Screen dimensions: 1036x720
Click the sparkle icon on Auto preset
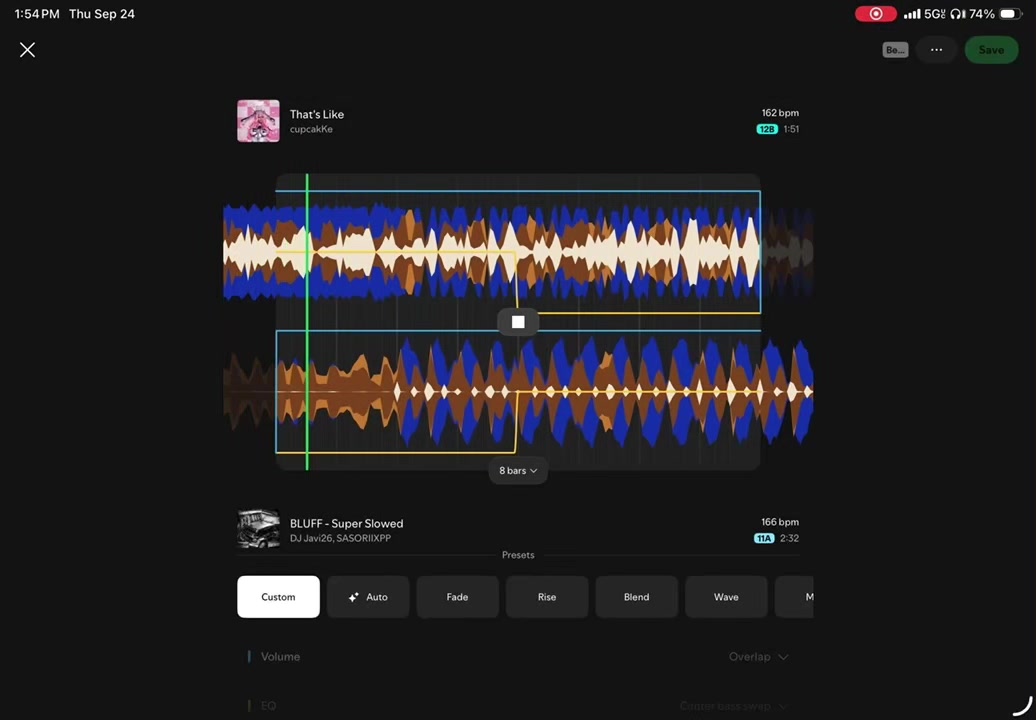click(353, 597)
